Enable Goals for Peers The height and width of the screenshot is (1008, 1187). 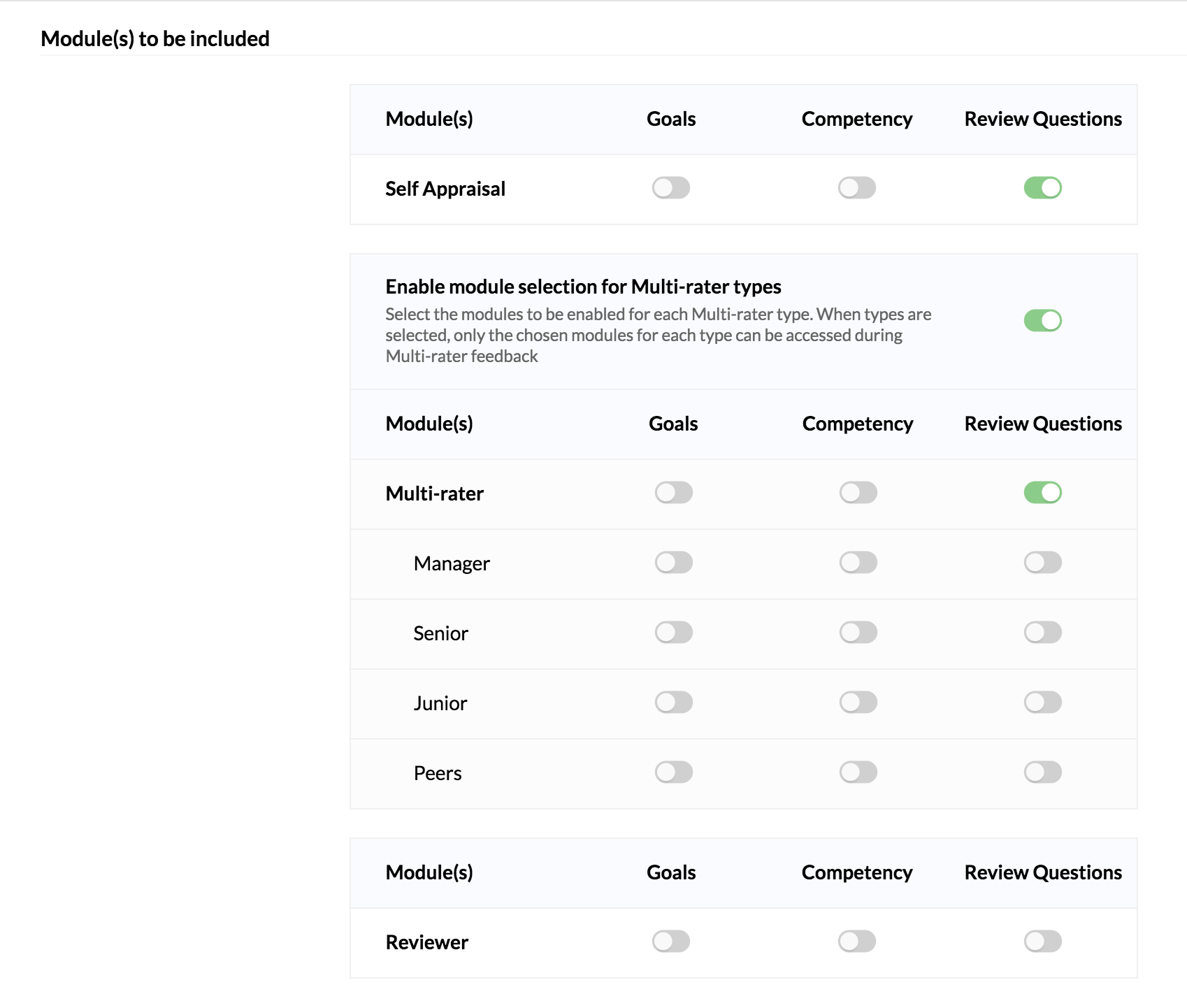[x=674, y=772]
